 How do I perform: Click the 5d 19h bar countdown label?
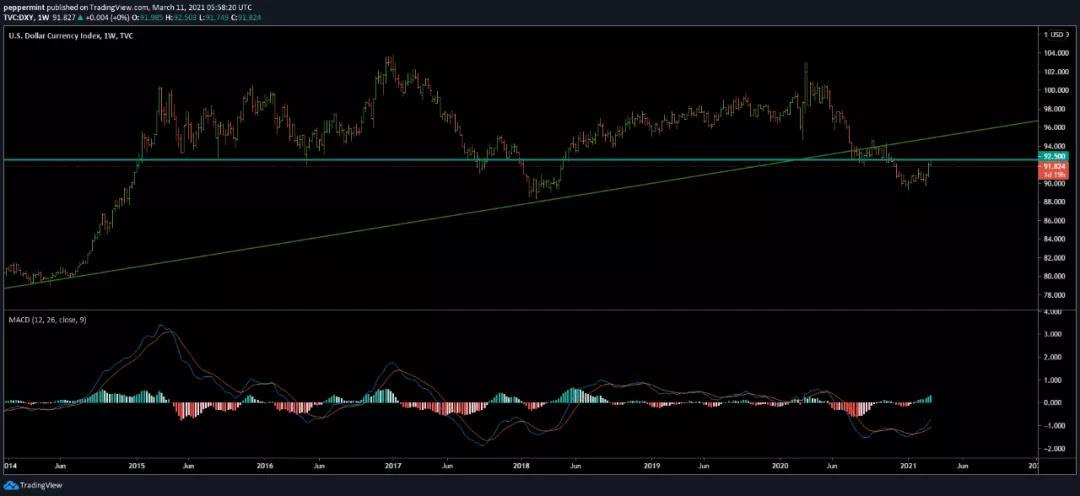[x=1054, y=174]
